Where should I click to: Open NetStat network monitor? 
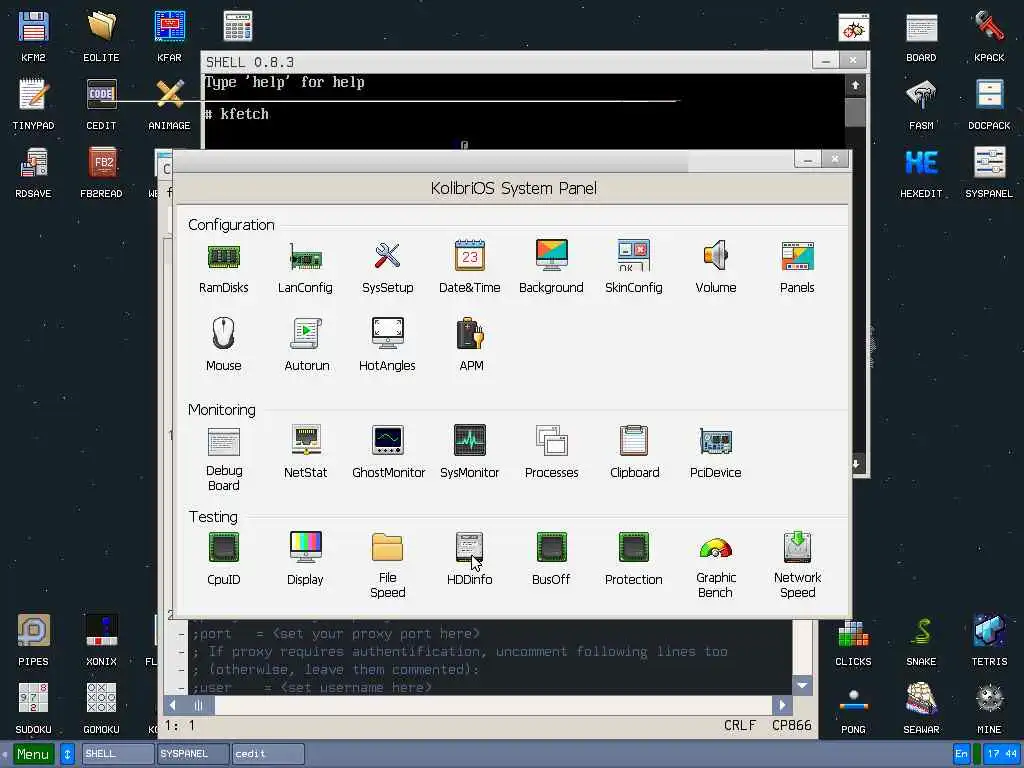pyautogui.click(x=306, y=452)
